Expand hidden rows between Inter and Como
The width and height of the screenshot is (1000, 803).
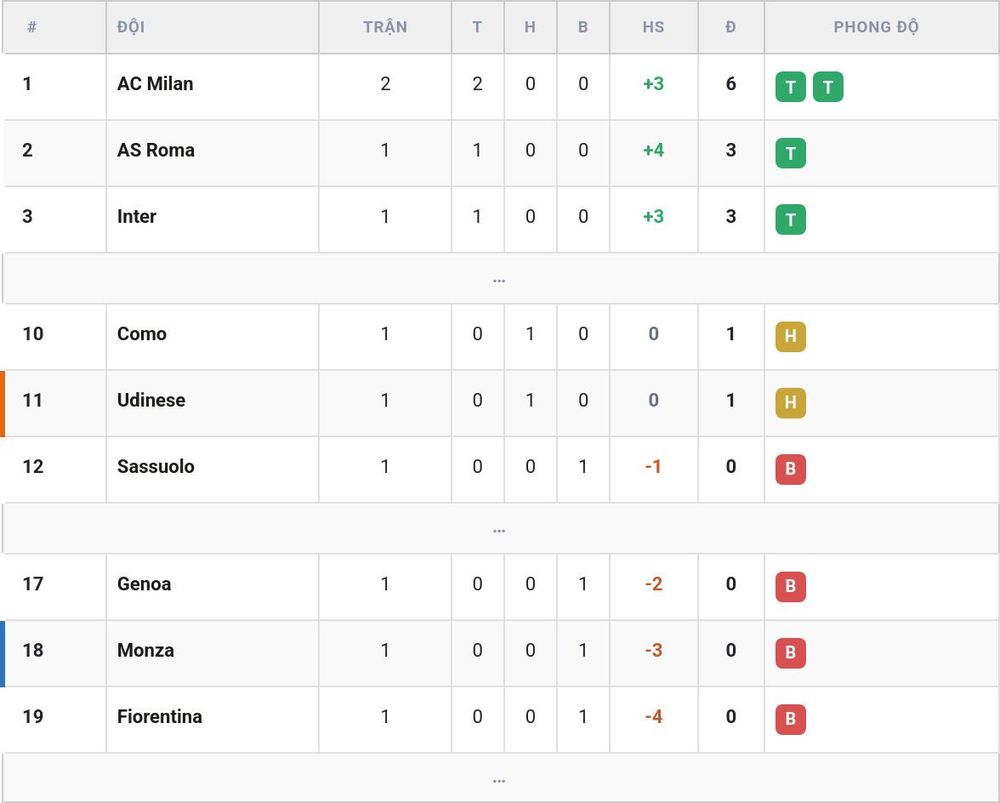[499, 279]
